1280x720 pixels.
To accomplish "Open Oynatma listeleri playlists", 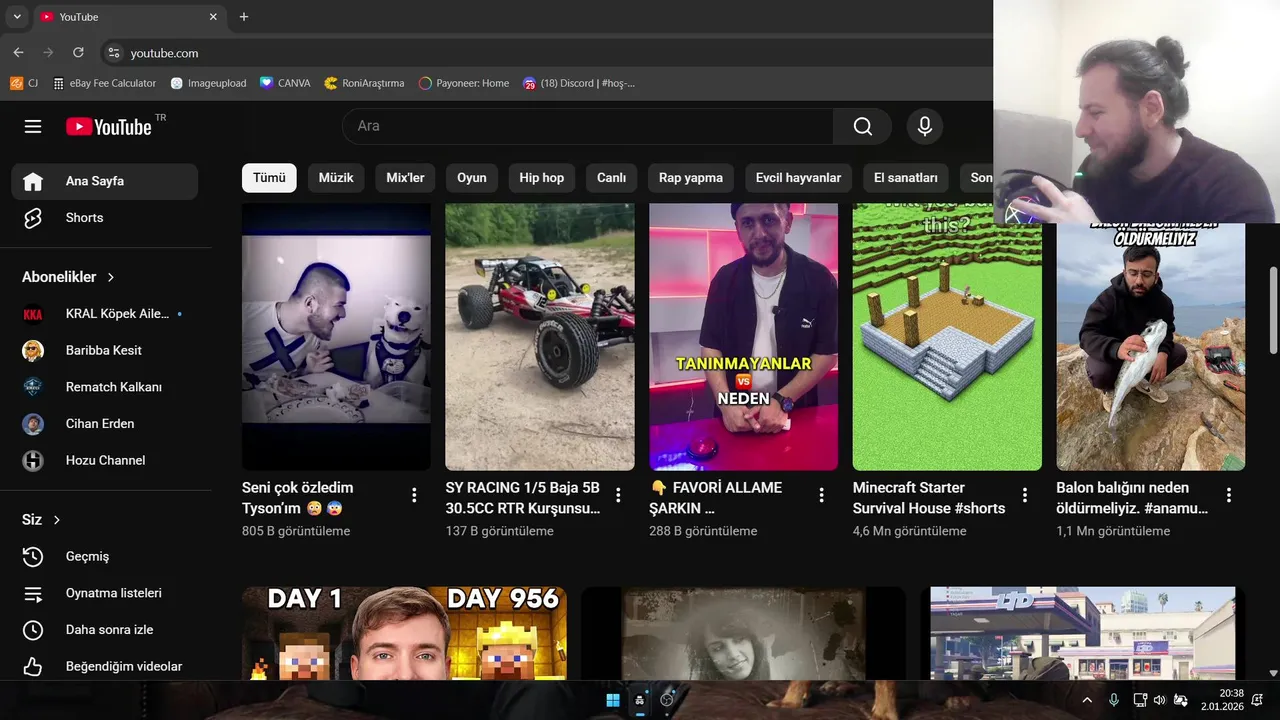I will pyautogui.click(x=105, y=593).
